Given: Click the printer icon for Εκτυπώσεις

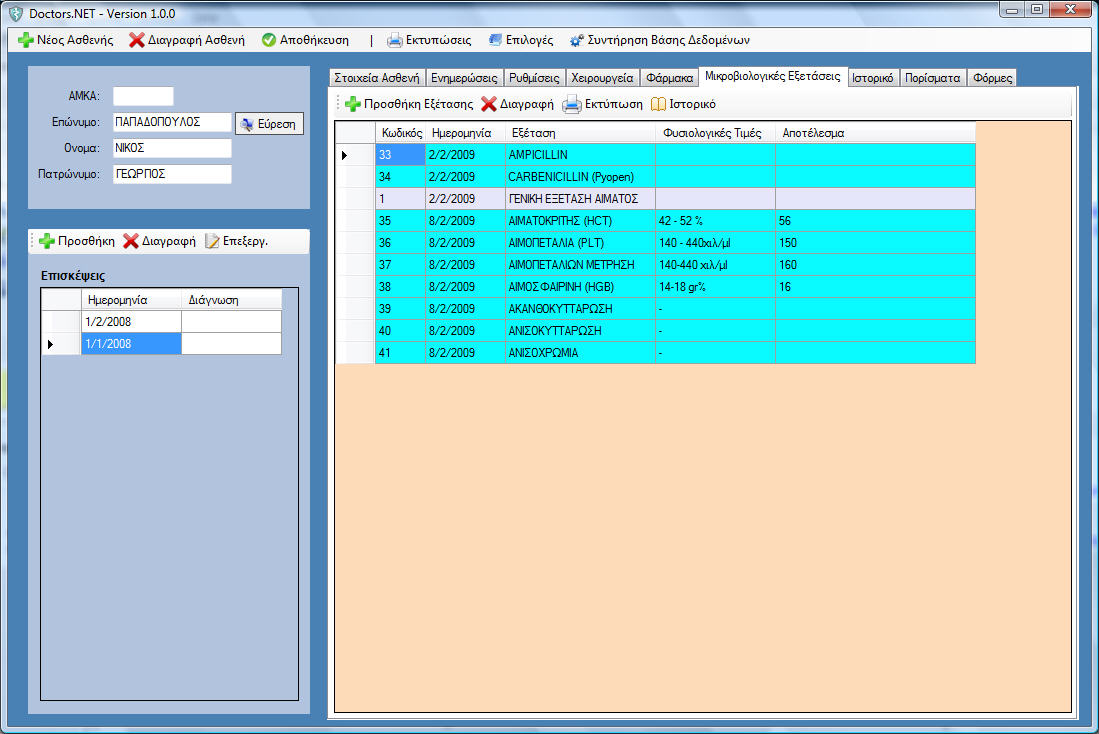Looking at the screenshot, I should [395, 40].
